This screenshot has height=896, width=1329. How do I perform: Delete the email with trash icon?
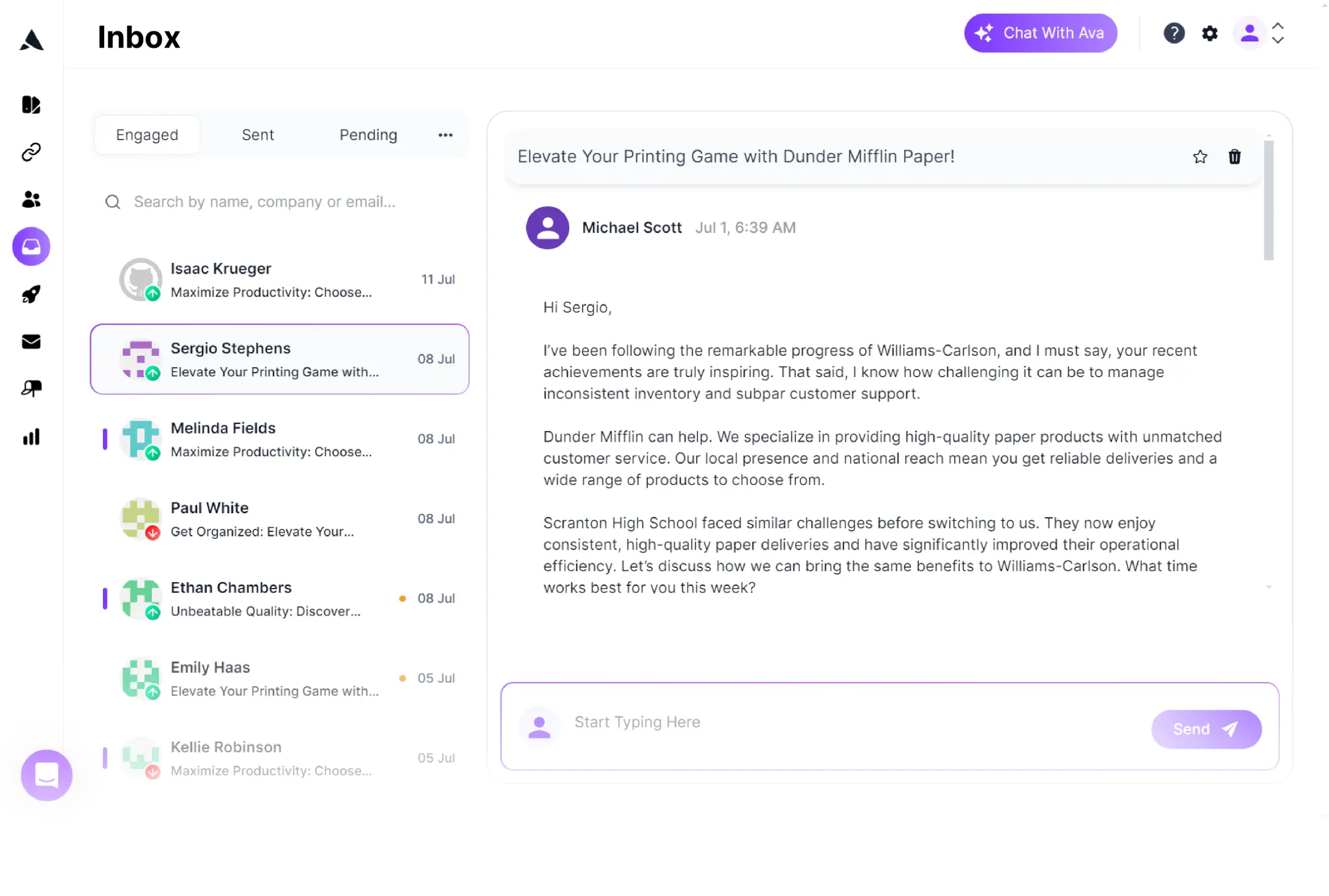[x=1234, y=157]
